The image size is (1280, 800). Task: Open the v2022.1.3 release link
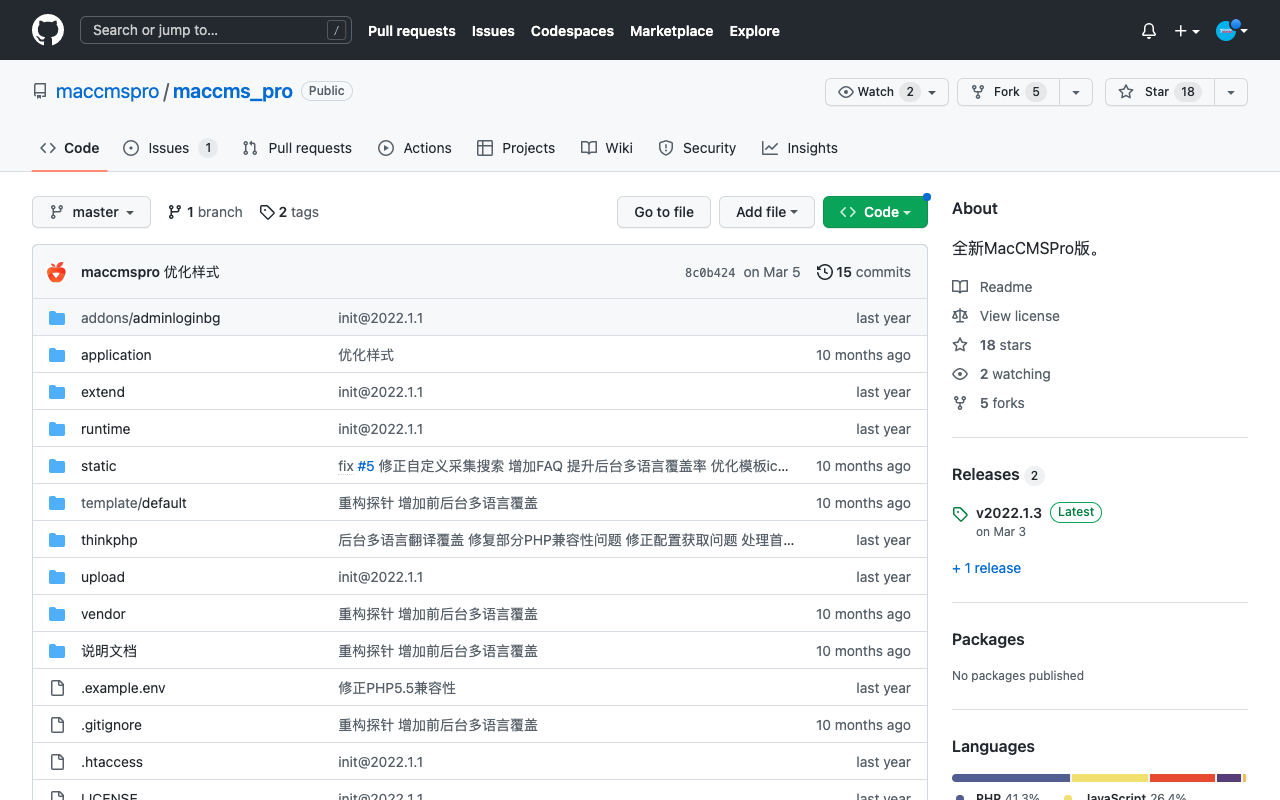(x=1008, y=512)
